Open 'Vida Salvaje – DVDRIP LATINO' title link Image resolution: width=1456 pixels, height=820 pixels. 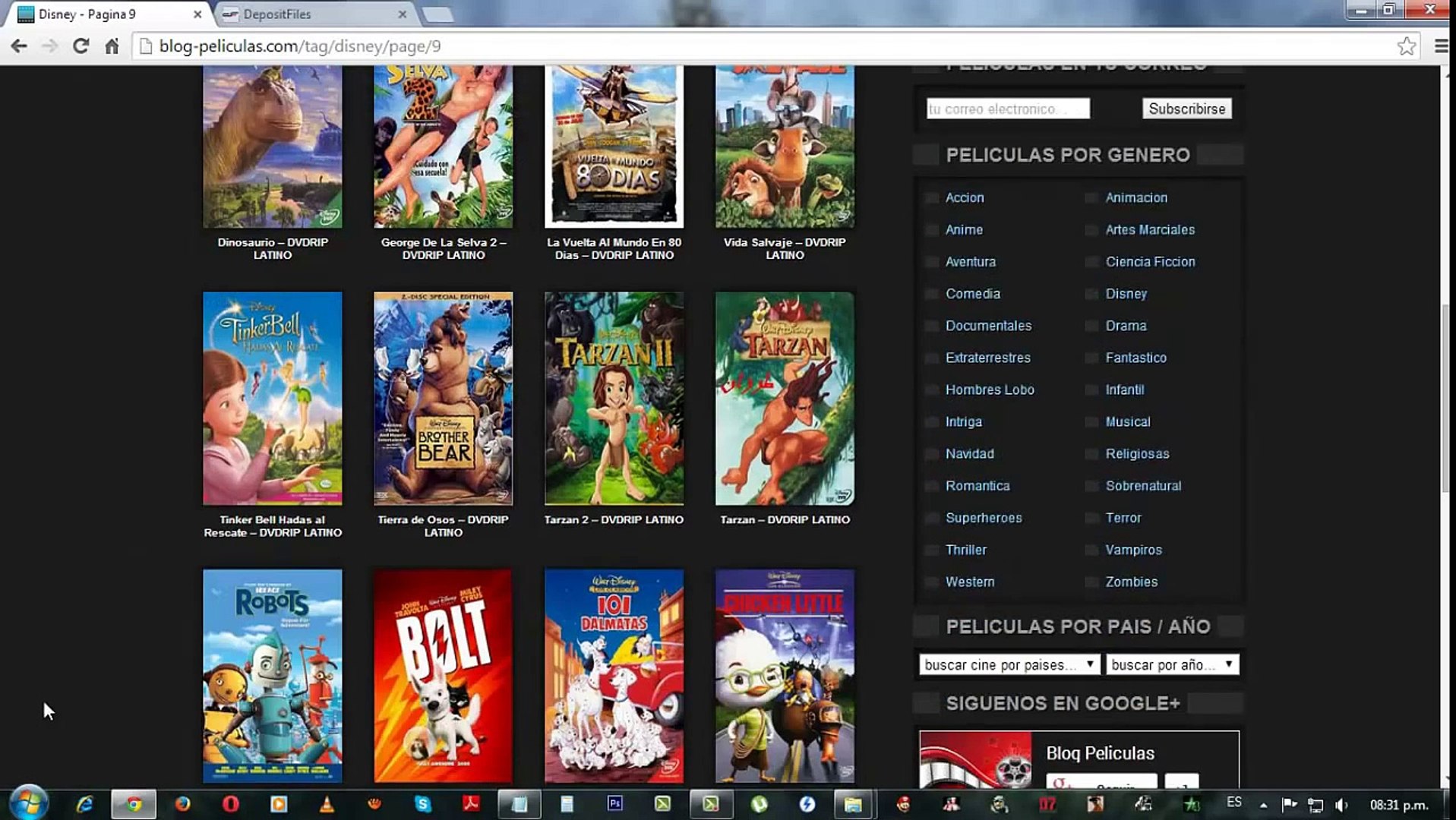tap(785, 248)
